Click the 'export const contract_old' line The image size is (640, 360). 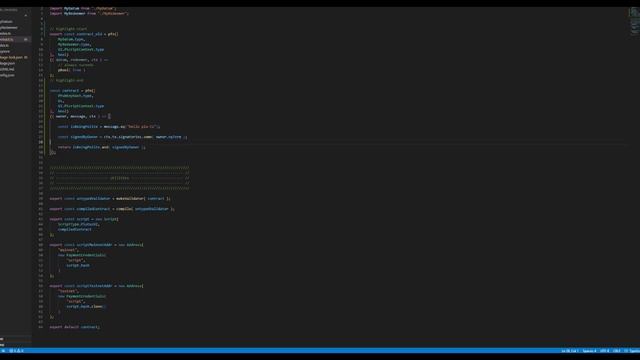pyautogui.click(x=84, y=34)
